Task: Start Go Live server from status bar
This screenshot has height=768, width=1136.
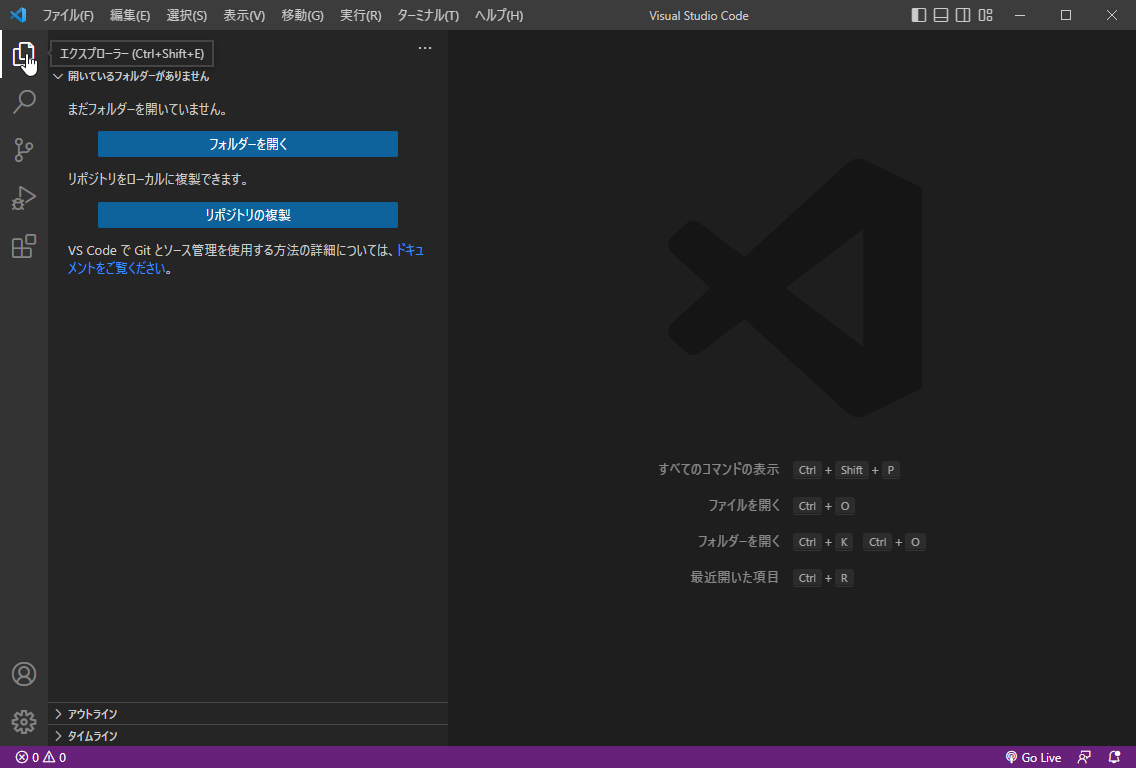Action: pos(1033,757)
